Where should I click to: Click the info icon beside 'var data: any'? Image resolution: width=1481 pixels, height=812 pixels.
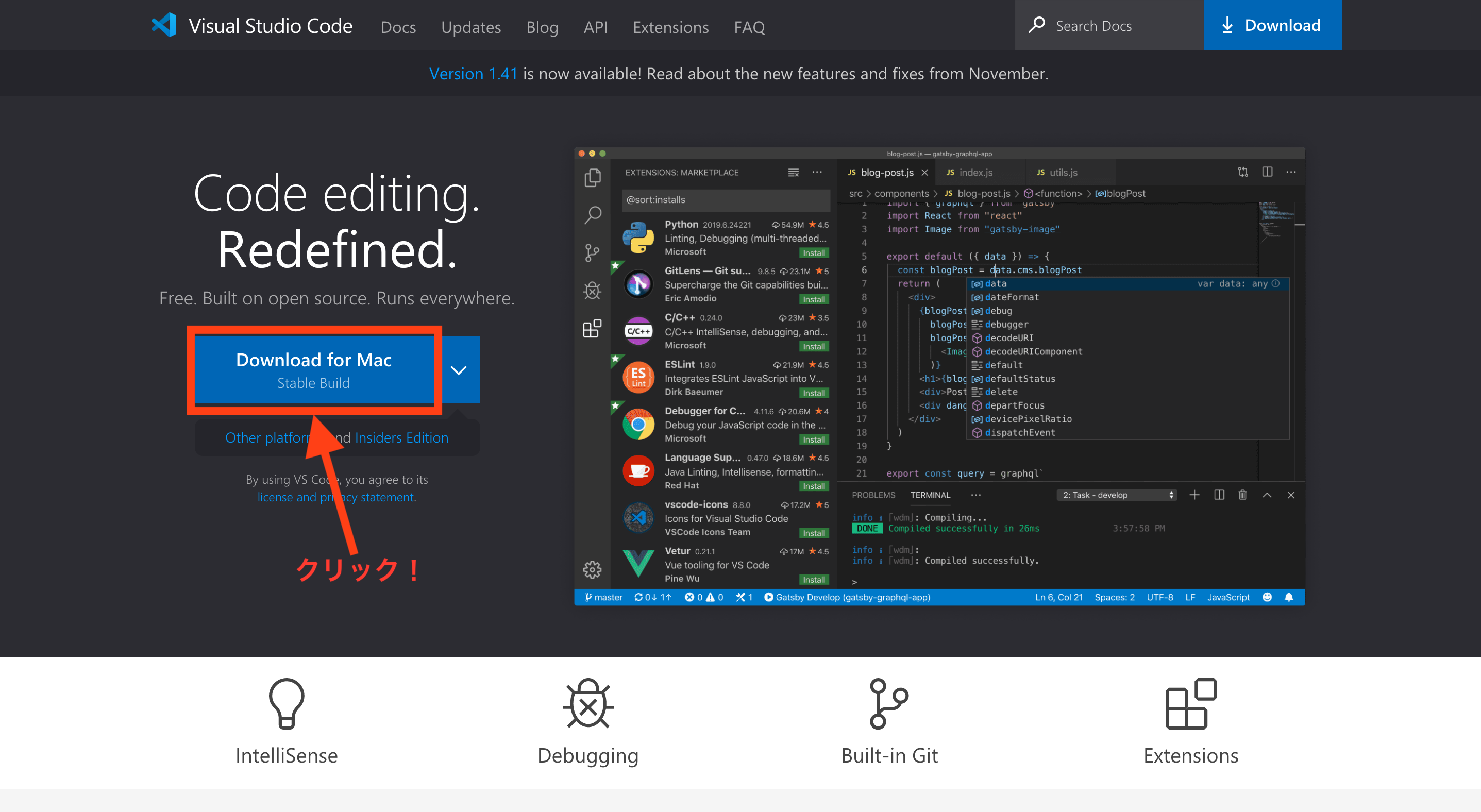[x=1276, y=283]
